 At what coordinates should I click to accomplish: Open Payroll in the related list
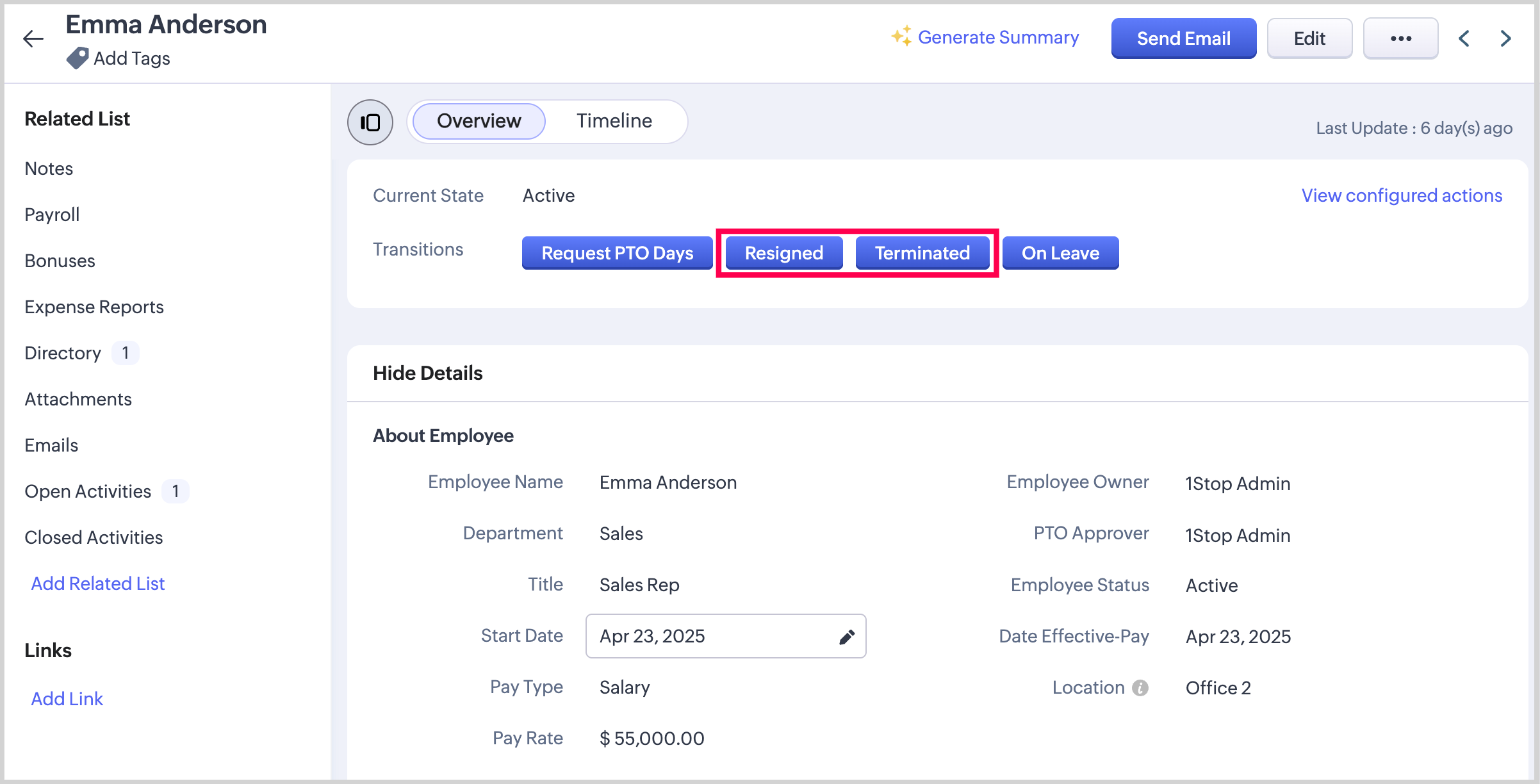tap(52, 215)
